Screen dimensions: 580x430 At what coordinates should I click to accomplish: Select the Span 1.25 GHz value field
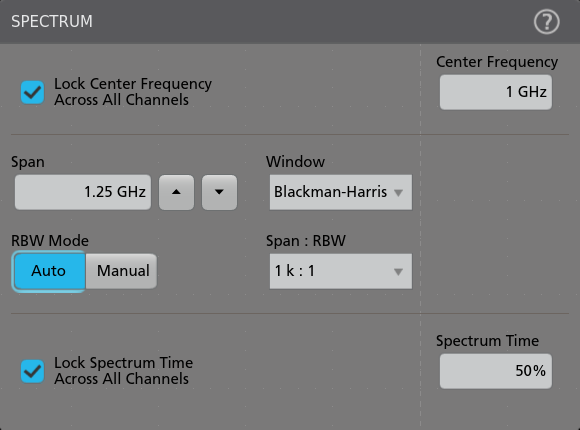[x=83, y=192]
